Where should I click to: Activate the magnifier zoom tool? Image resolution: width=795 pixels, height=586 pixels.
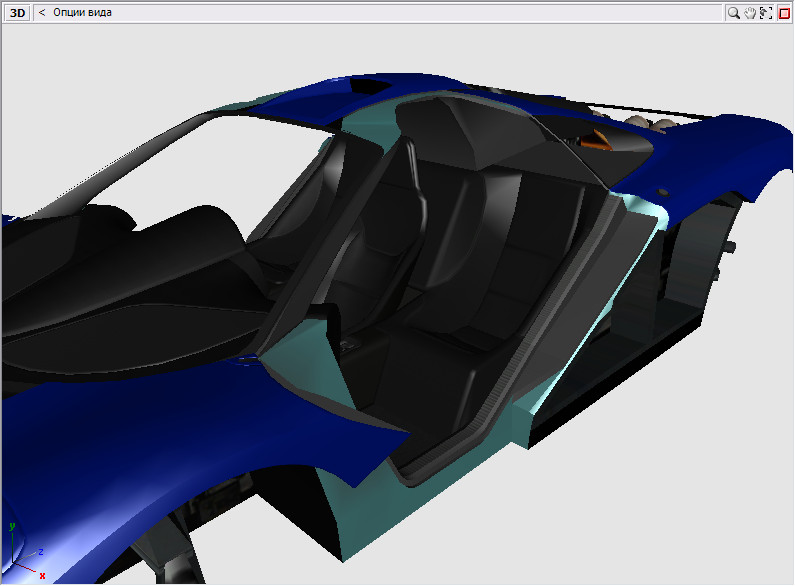click(733, 13)
